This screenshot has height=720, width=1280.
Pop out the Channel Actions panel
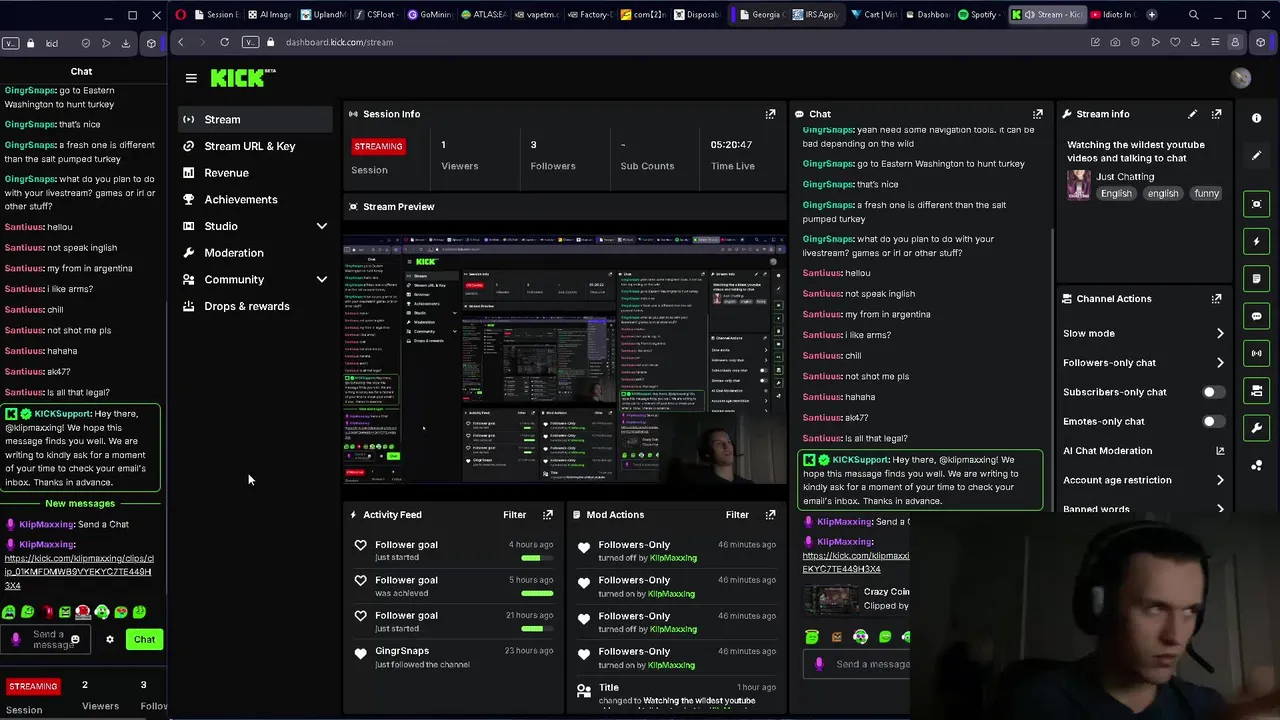(1216, 299)
